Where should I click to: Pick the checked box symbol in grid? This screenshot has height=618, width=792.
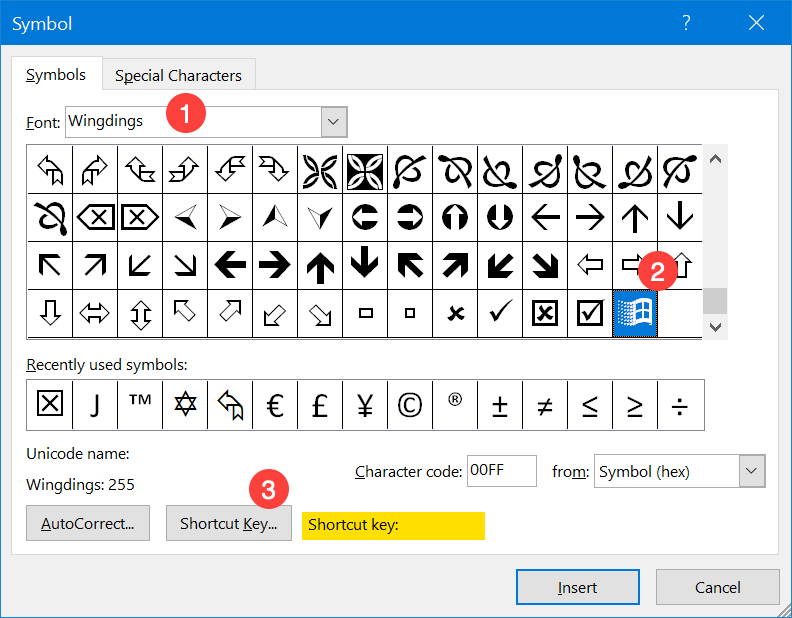tap(590, 314)
